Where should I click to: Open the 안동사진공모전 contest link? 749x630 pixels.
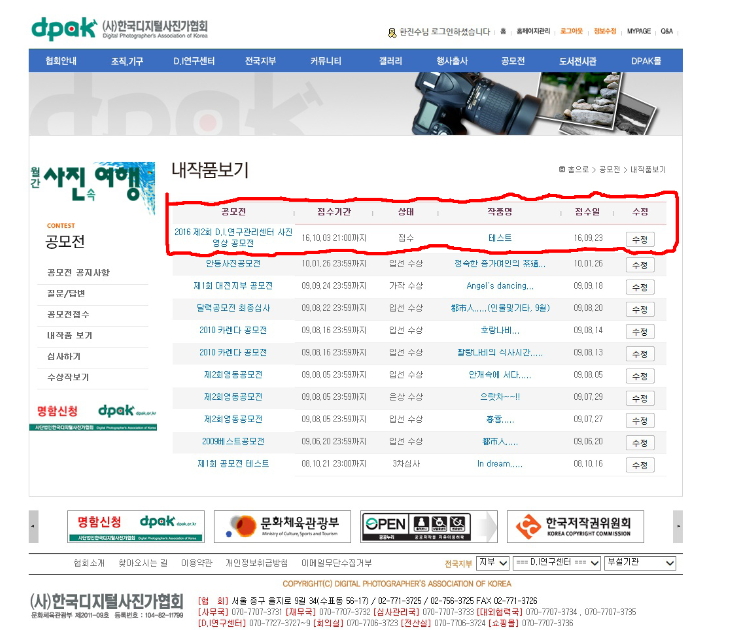coord(232,264)
